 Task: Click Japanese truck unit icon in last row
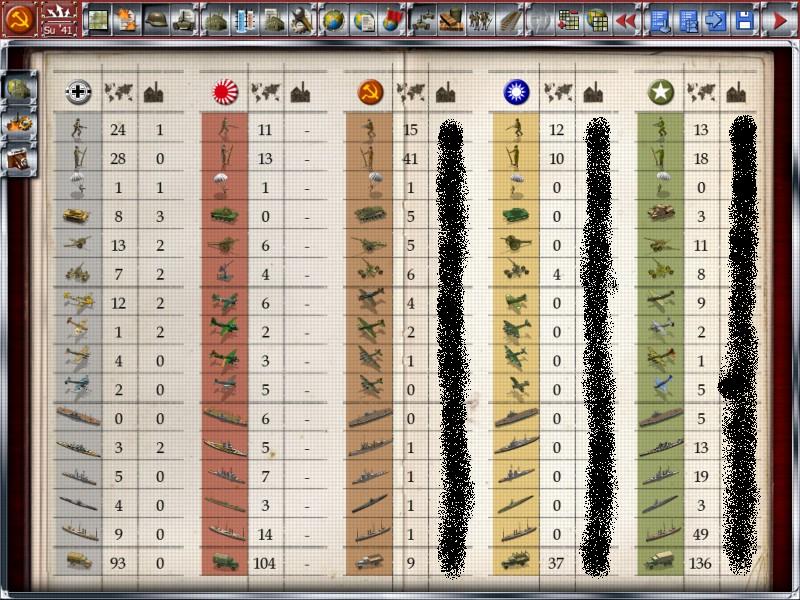click(x=225, y=562)
